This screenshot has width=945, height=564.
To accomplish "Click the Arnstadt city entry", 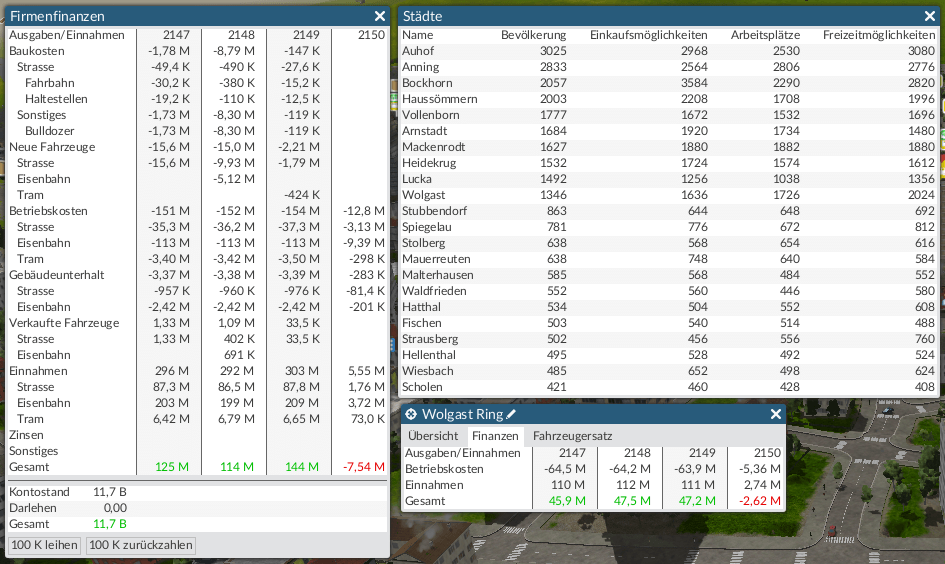I will tap(668, 131).
